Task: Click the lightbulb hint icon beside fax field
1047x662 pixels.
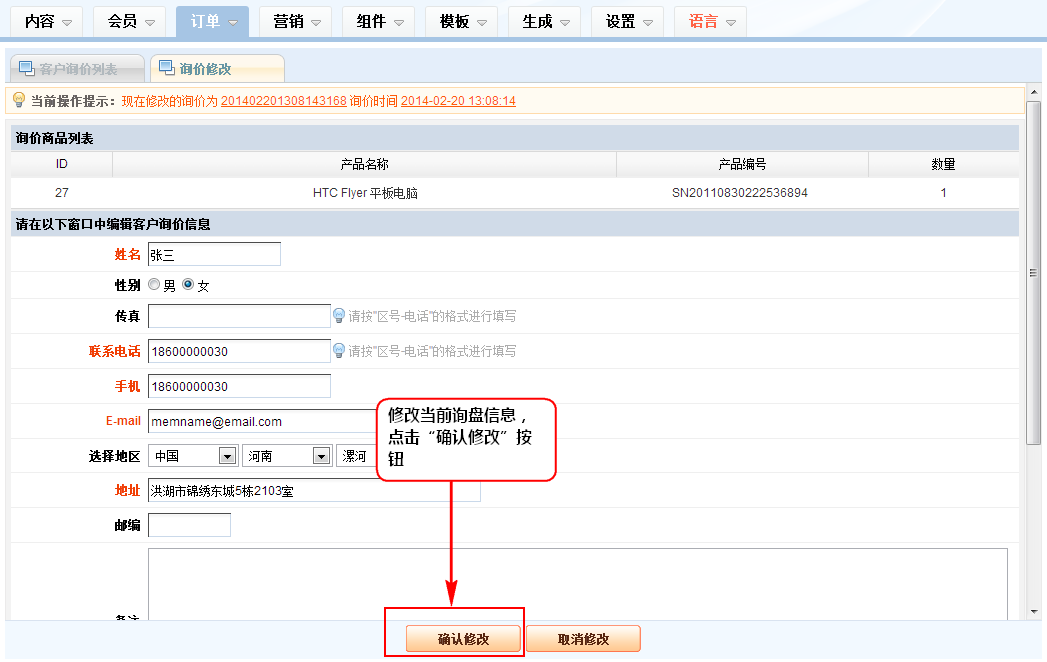Action: 339,316
